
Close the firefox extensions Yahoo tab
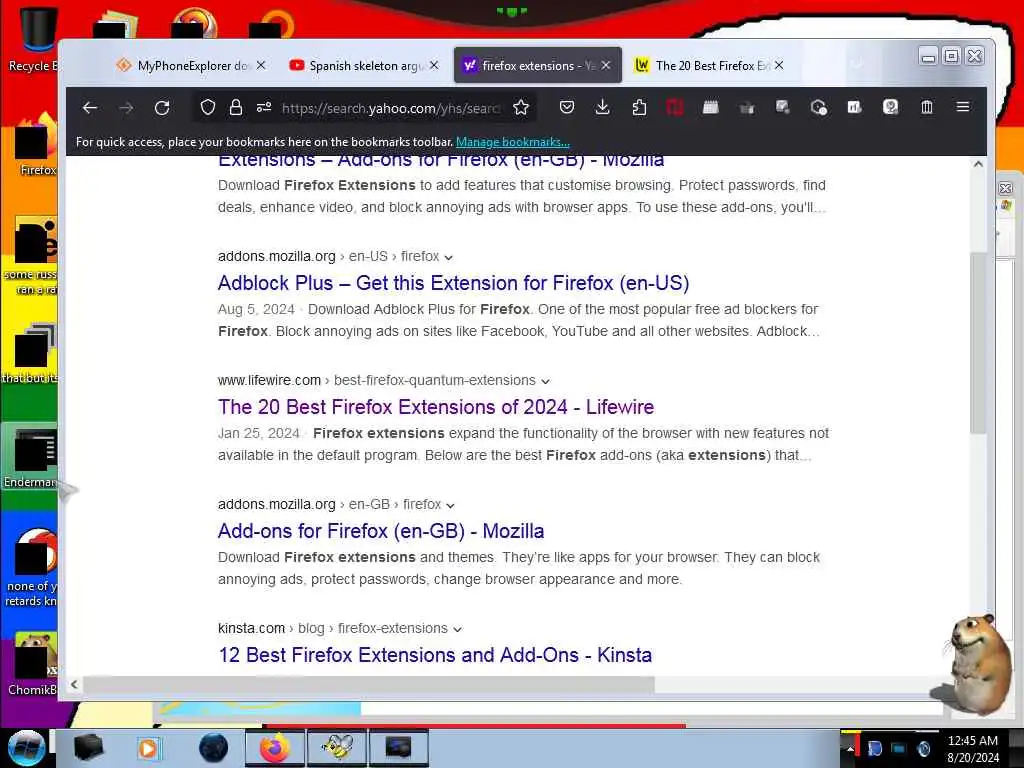point(606,65)
